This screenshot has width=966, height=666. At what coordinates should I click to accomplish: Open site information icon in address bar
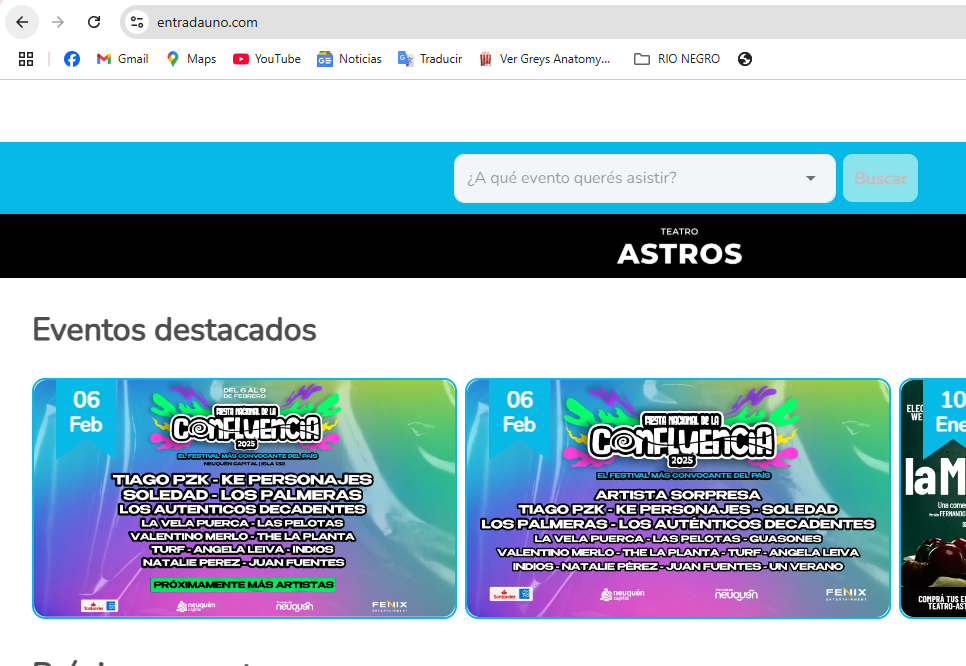click(137, 22)
